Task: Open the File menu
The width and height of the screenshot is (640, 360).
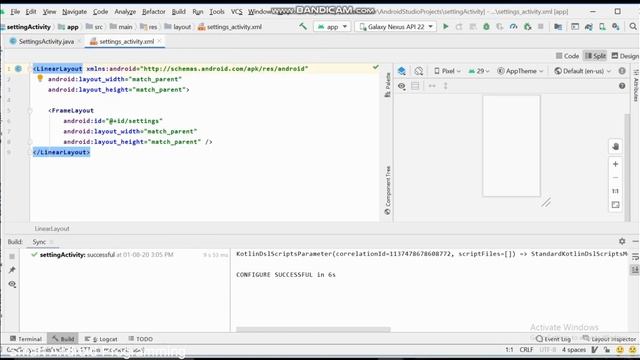Action: click(15, 11)
